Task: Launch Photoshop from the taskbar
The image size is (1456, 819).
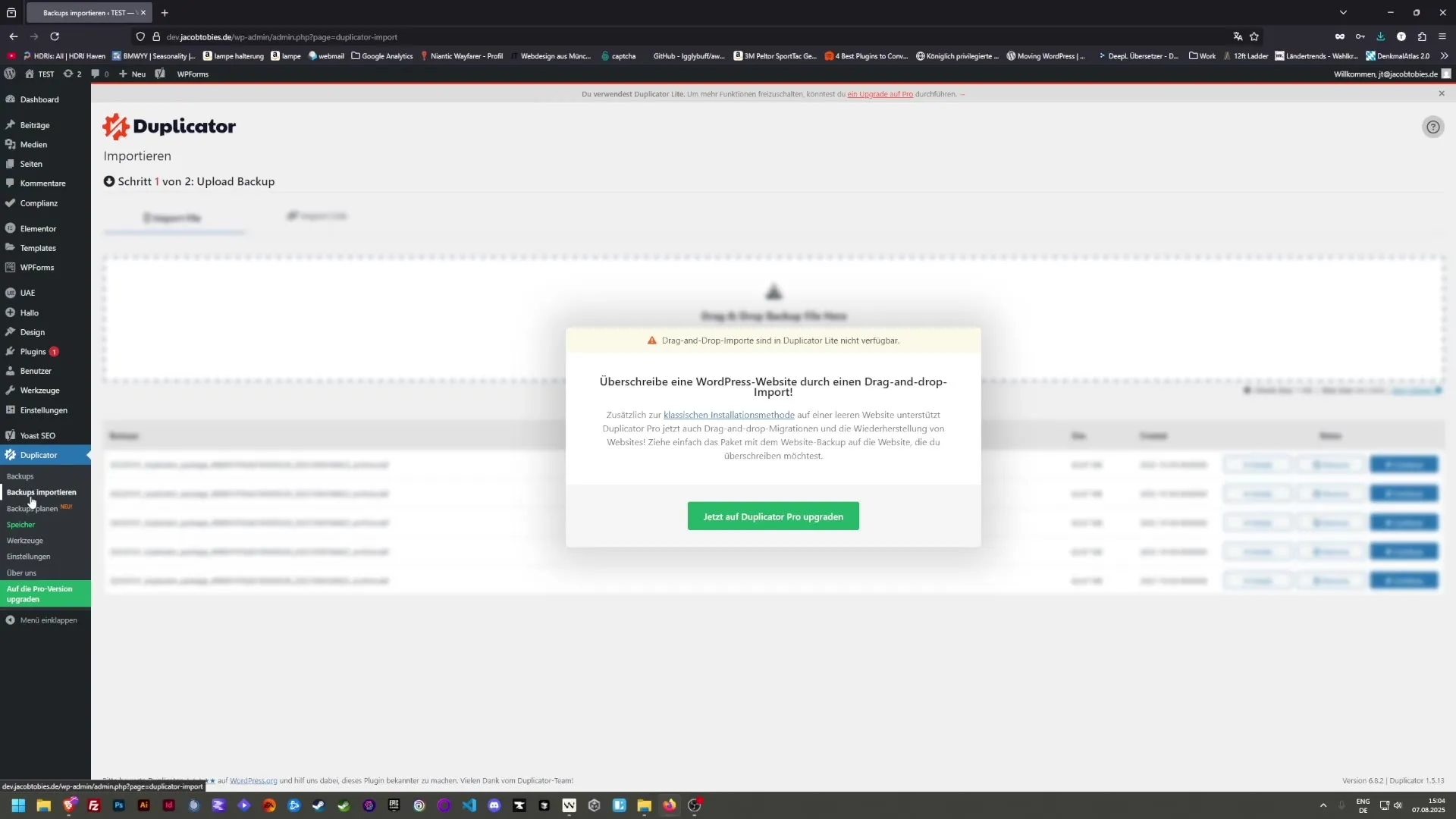Action: [x=118, y=805]
